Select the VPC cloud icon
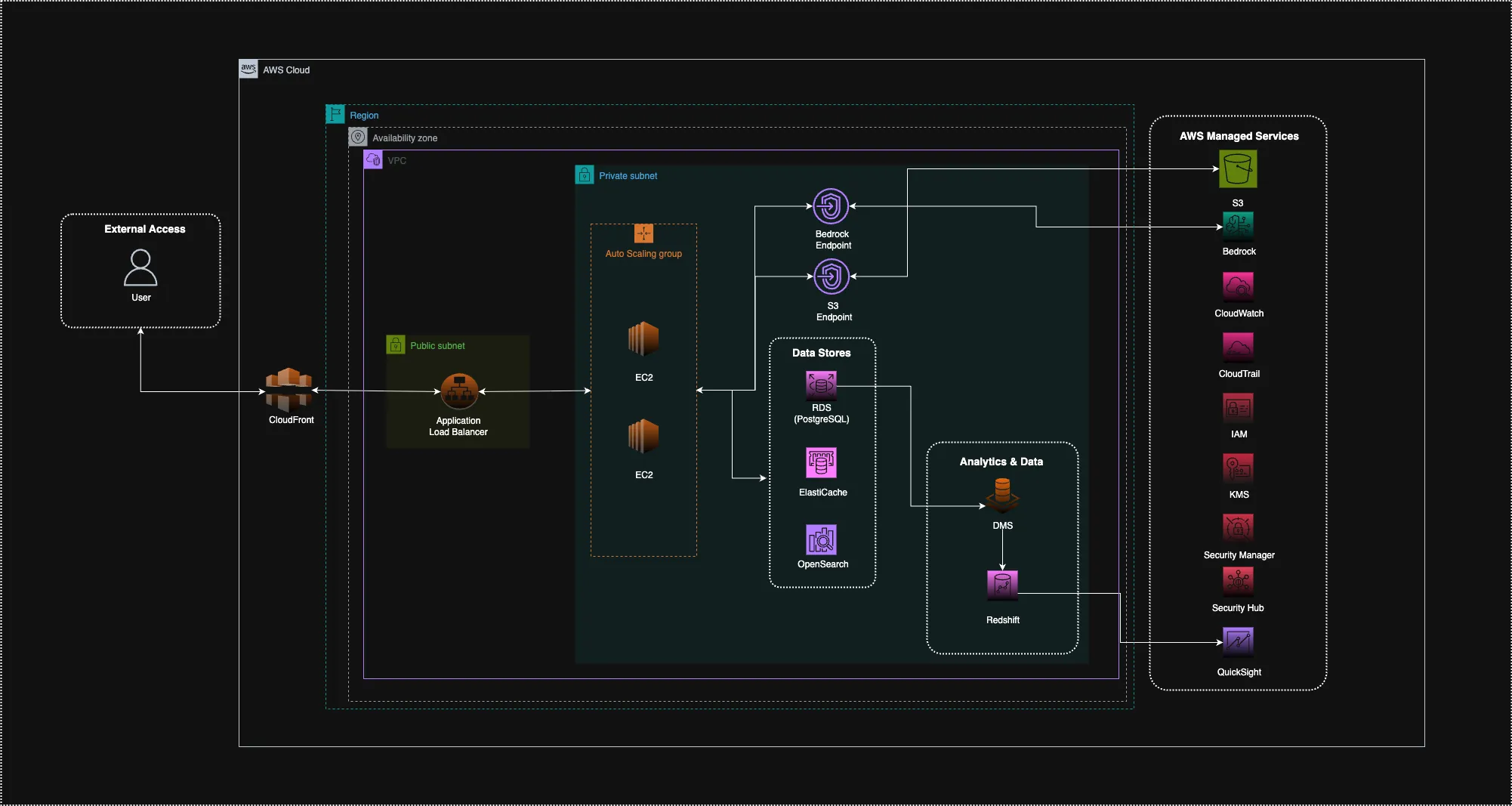 373,159
